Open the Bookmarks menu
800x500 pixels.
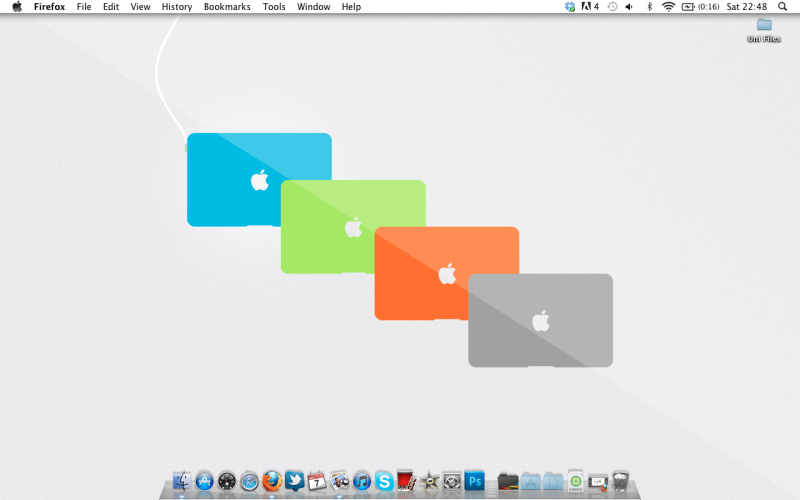tap(227, 7)
